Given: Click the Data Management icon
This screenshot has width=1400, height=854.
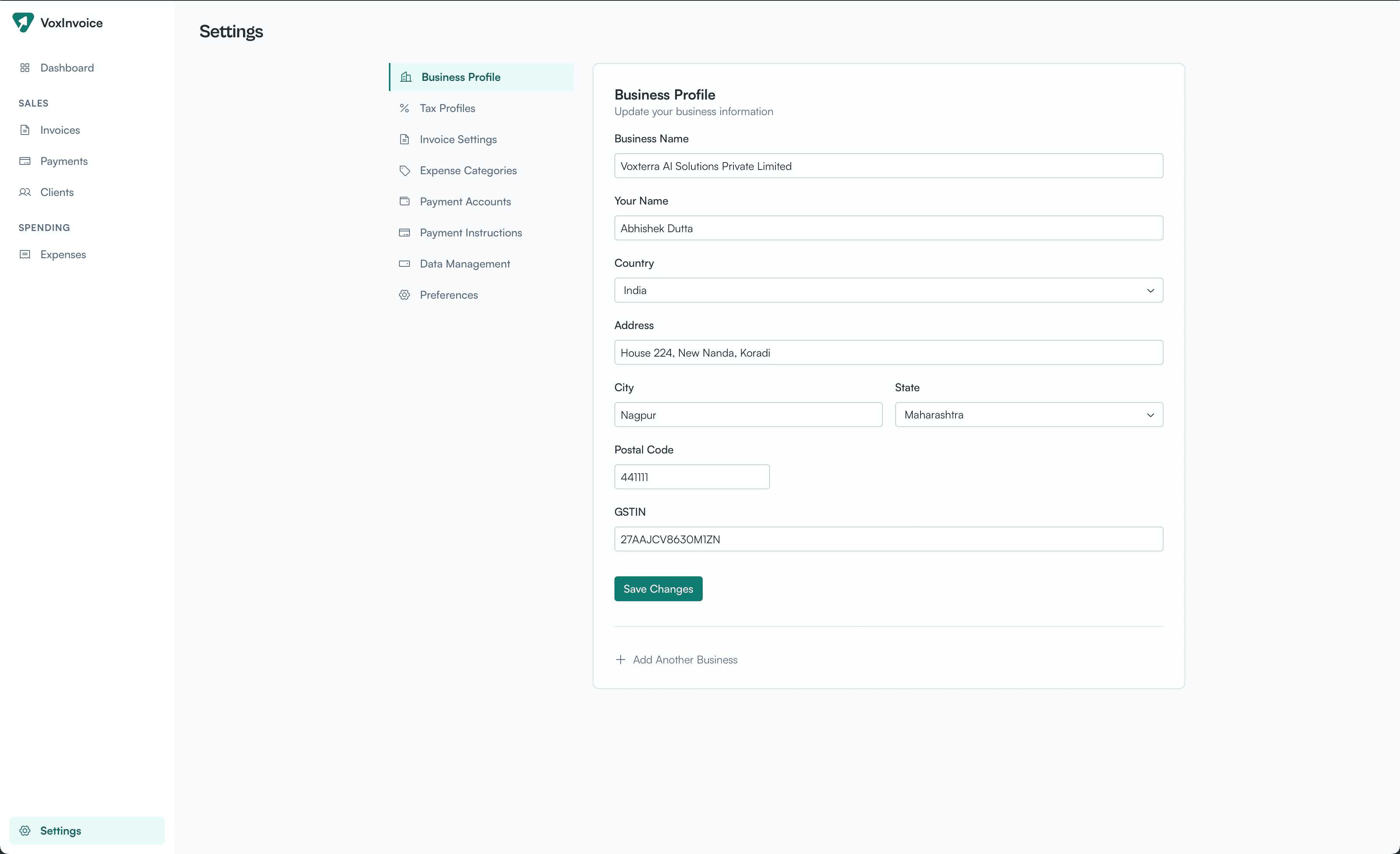Looking at the screenshot, I should (404, 264).
